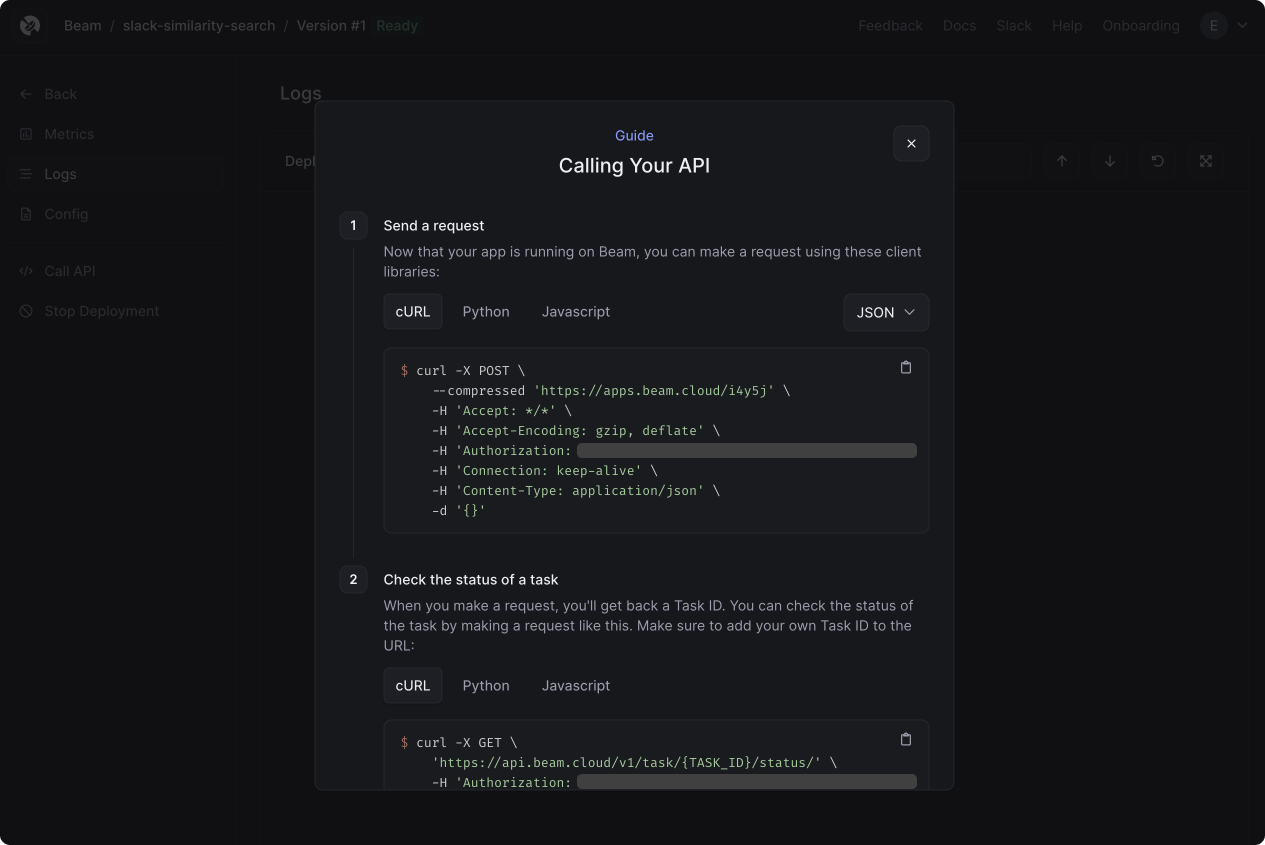Click the Beam logo icon
Image resolution: width=1265 pixels, height=845 pixels.
tap(30, 25)
